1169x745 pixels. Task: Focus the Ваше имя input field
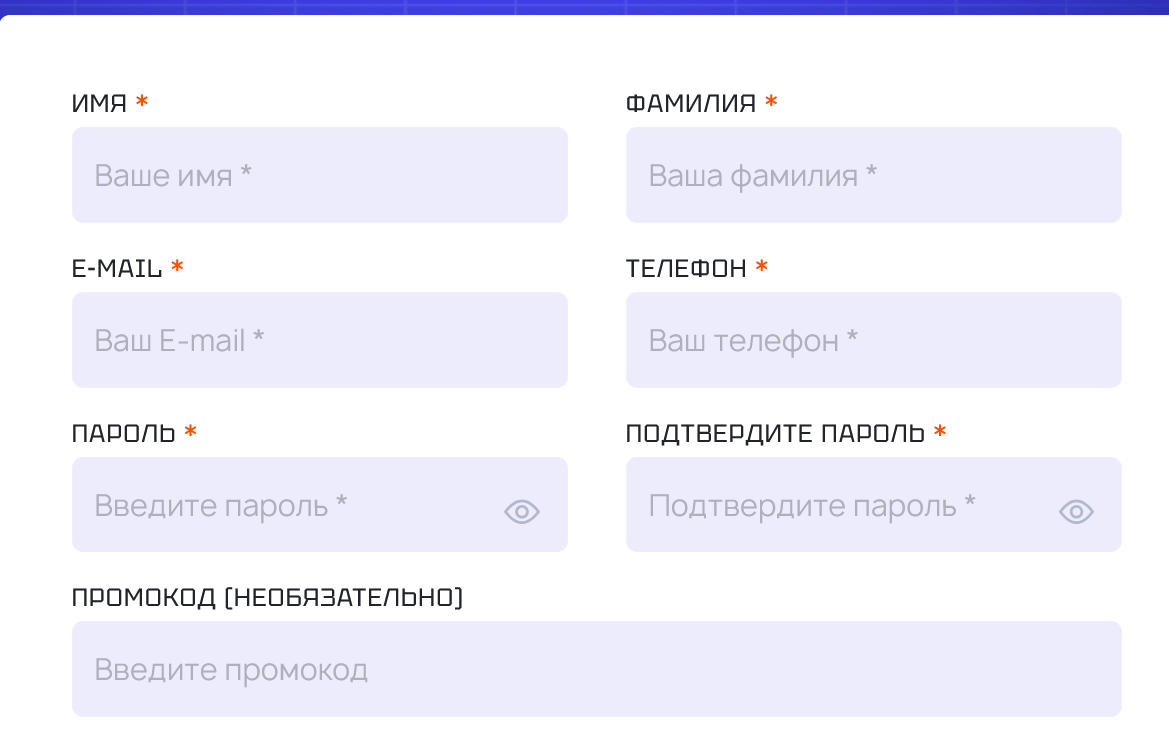coord(319,175)
